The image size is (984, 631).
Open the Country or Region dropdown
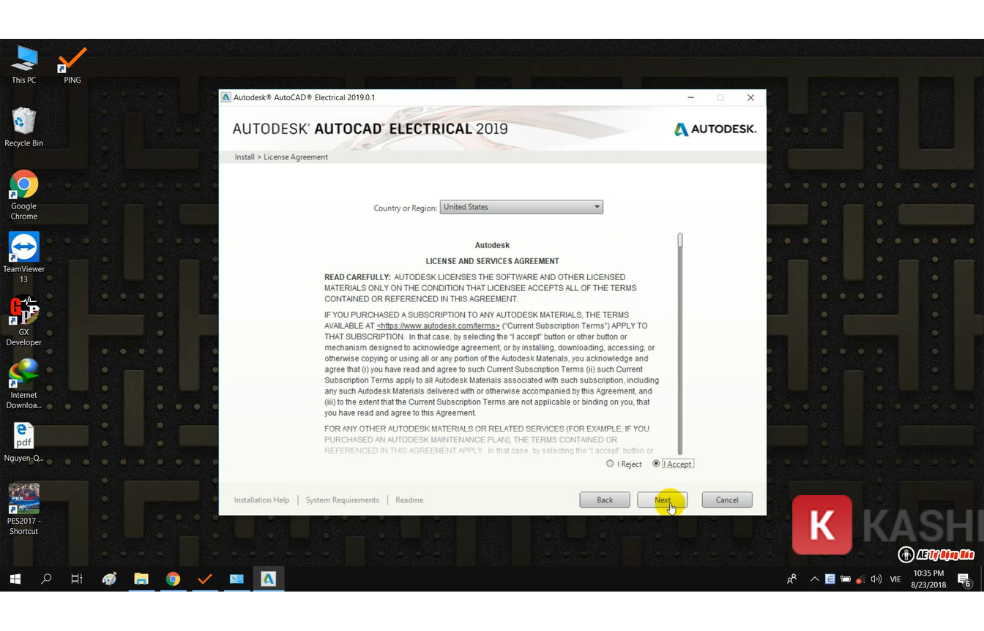tap(521, 207)
